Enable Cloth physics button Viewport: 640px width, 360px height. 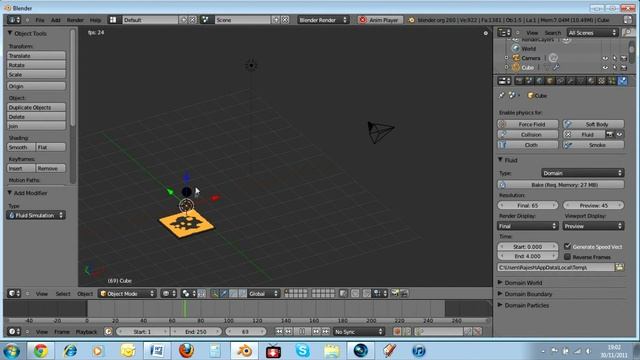pos(527,145)
